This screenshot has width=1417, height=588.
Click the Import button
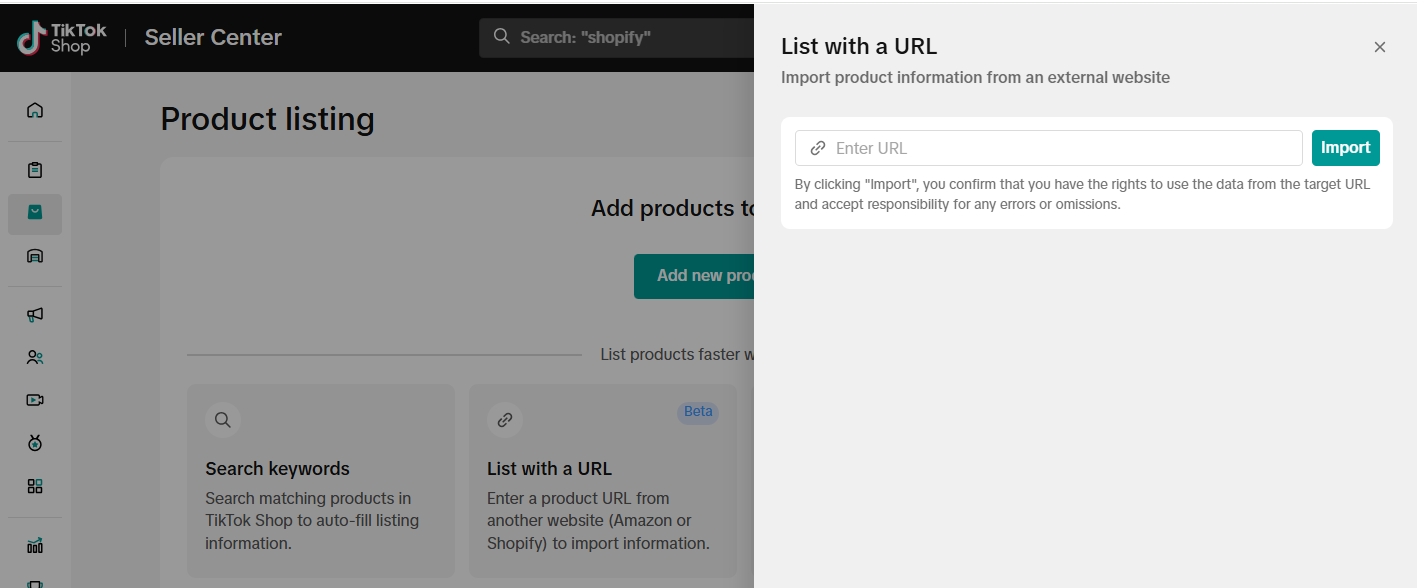click(x=1345, y=148)
